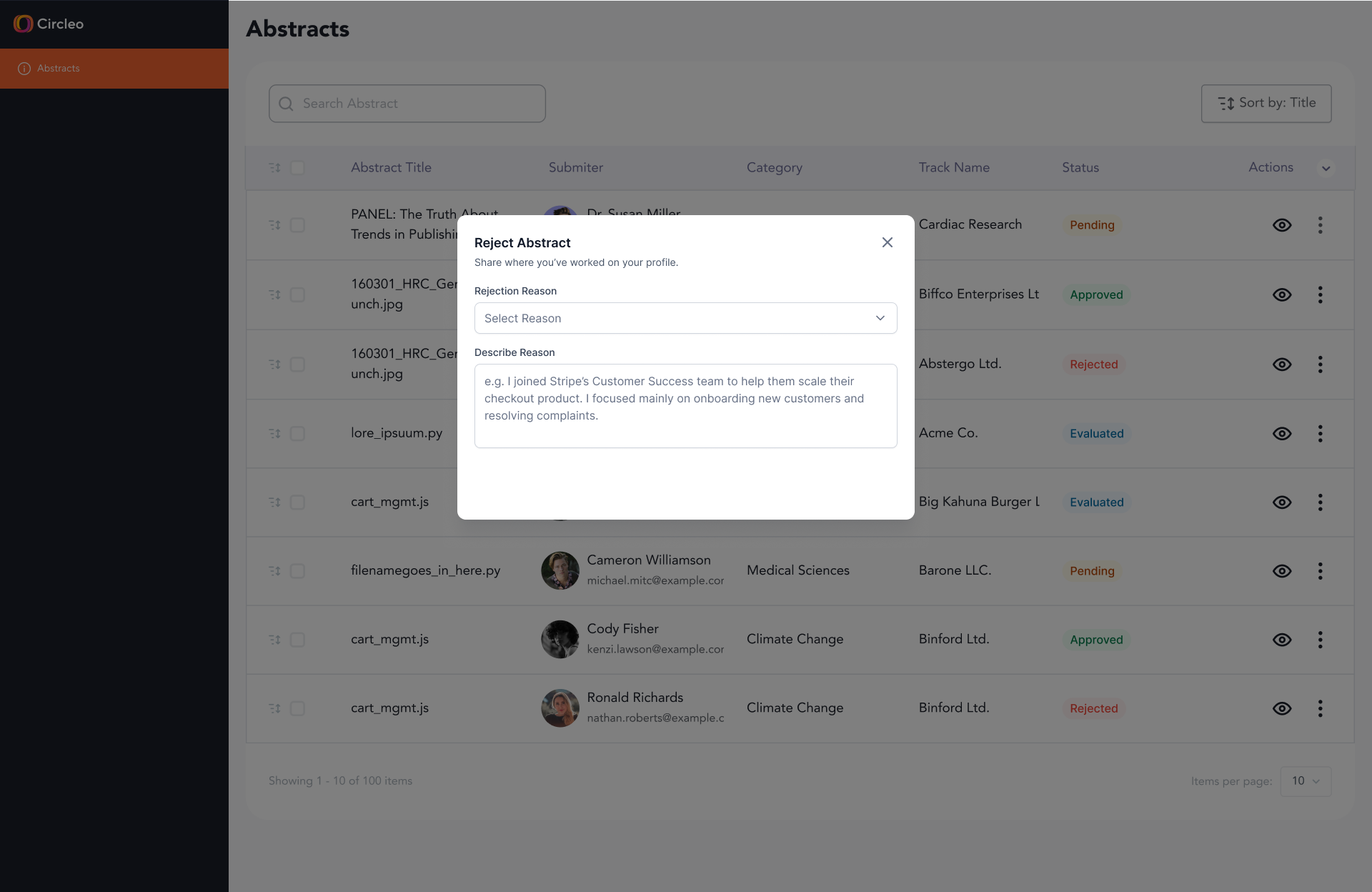Click the eye icon for Abstergo Ltd. row
Viewport: 1372px width, 892px height.
click(x=1281, y=365)
